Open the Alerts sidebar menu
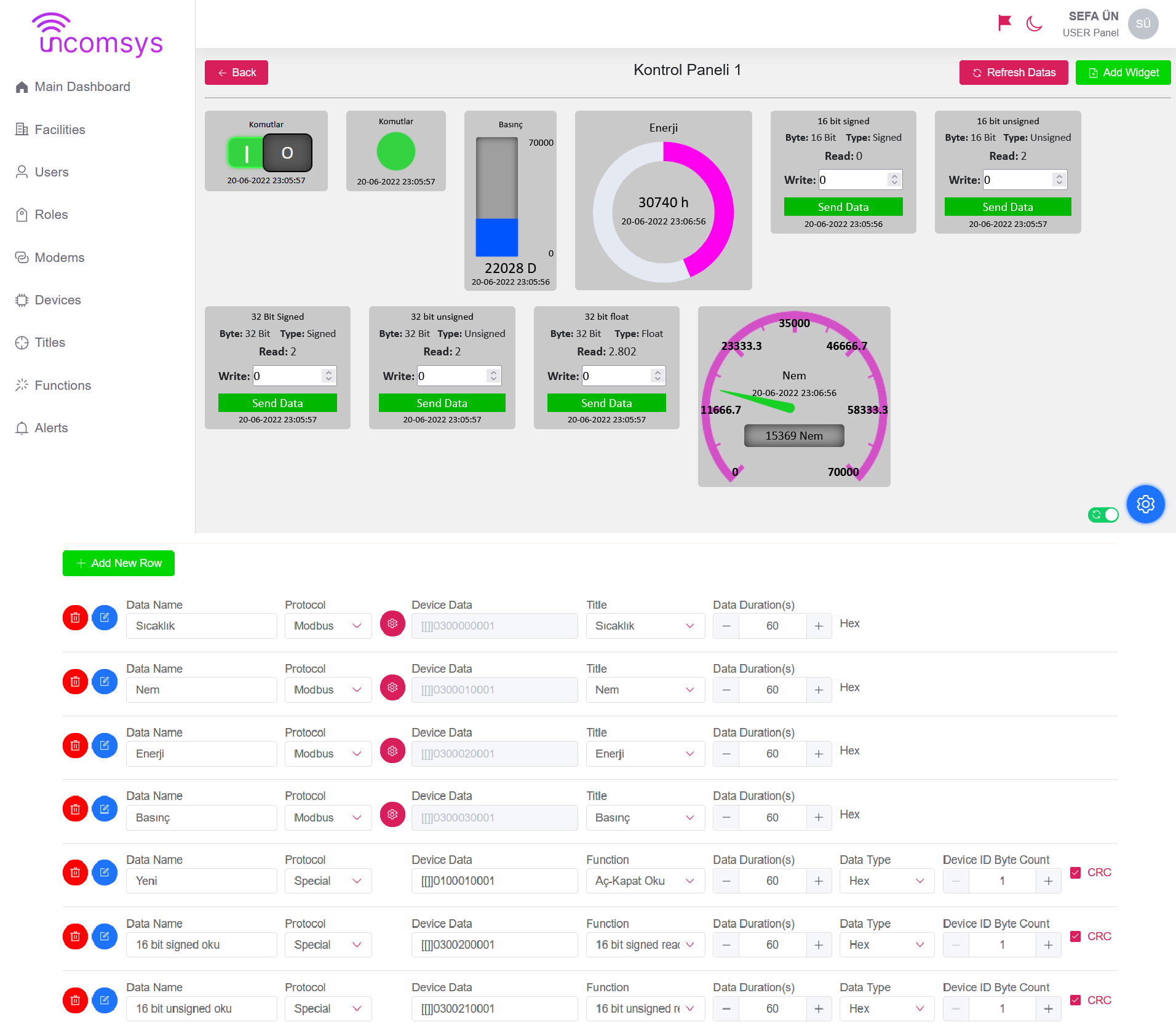 51,428
